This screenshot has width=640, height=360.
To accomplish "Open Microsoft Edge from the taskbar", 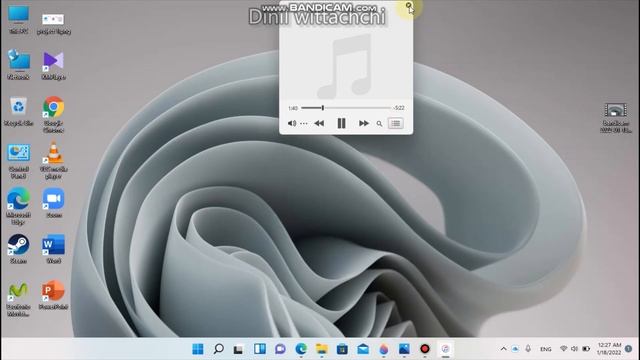I will [x=301, y=349].
